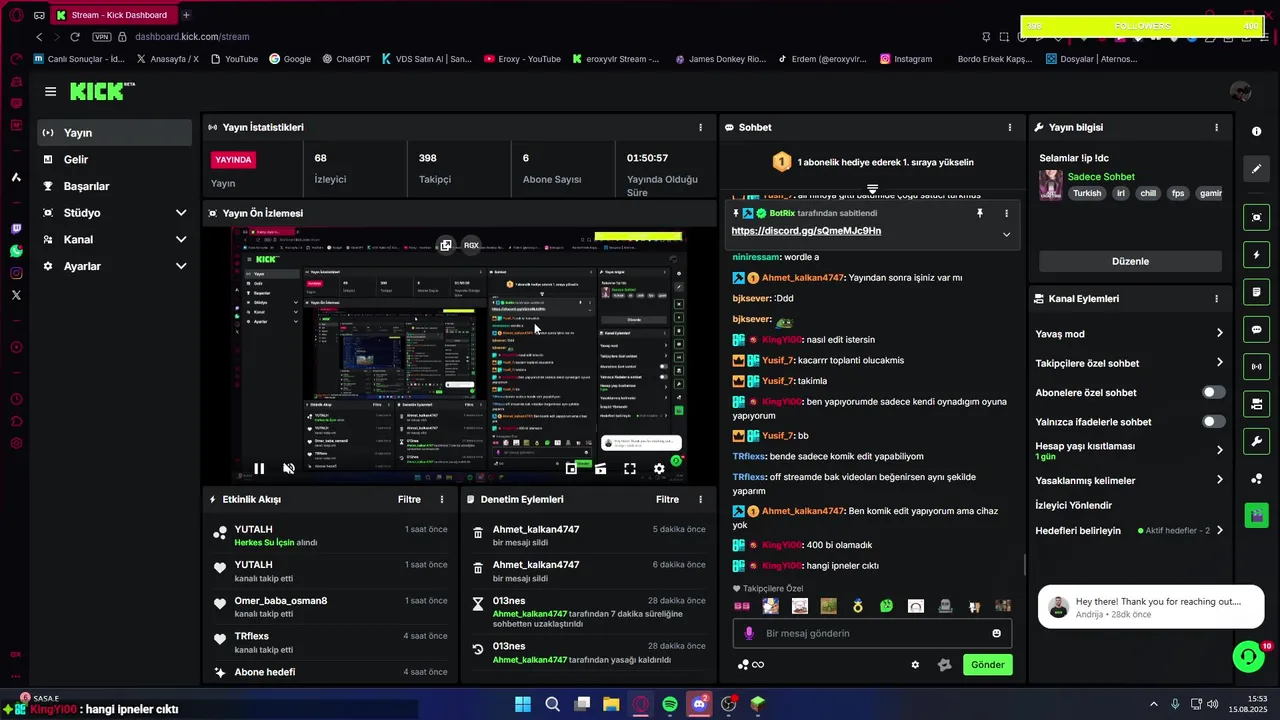Click İzleyici Yönlendir option
The height and width of the screenshot is (720, 1280).
1073,505
